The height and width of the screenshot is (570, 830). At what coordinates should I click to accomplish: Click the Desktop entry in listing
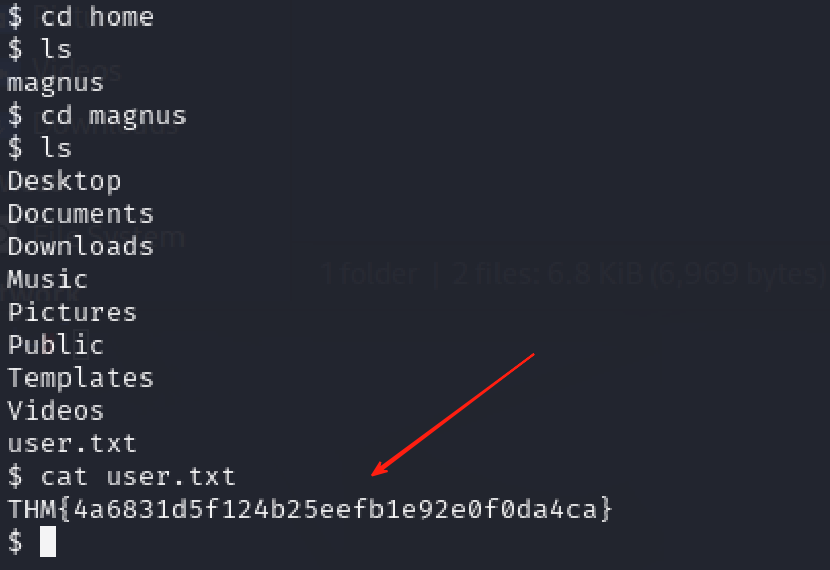coord(64,182)
